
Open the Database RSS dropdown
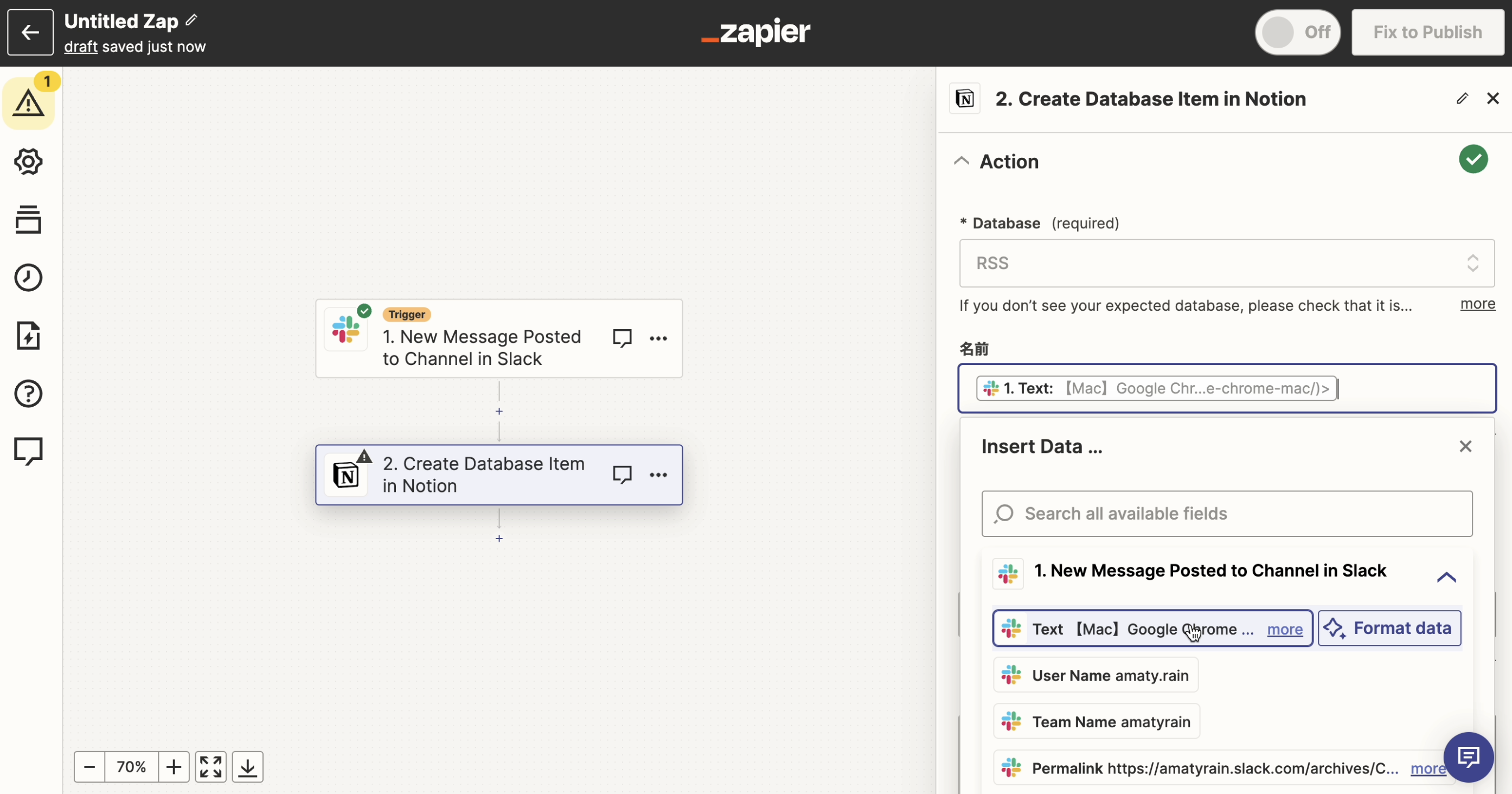click(1226, 263)
